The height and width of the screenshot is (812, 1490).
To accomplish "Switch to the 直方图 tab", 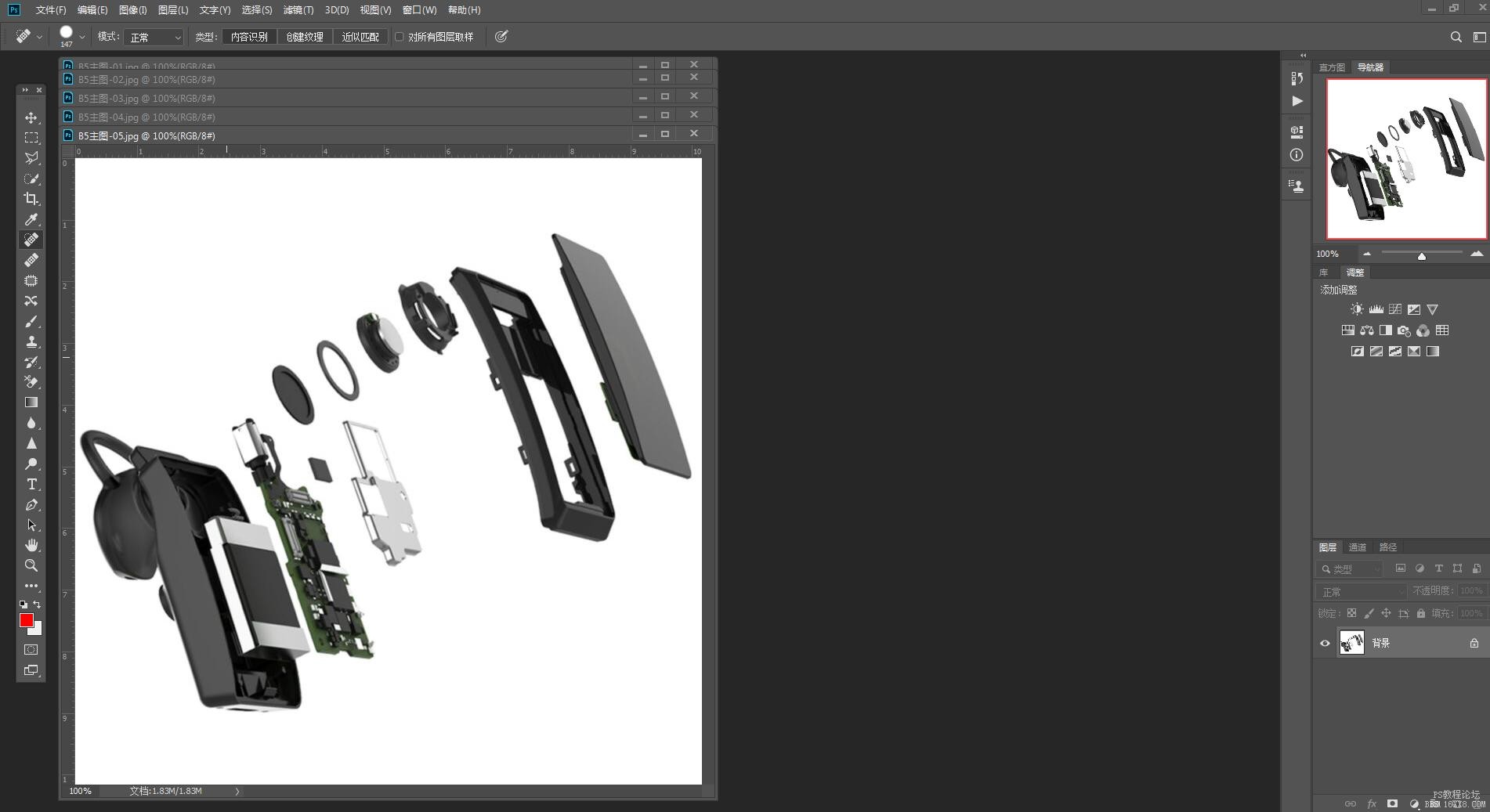I will (x=1332, y=67).
